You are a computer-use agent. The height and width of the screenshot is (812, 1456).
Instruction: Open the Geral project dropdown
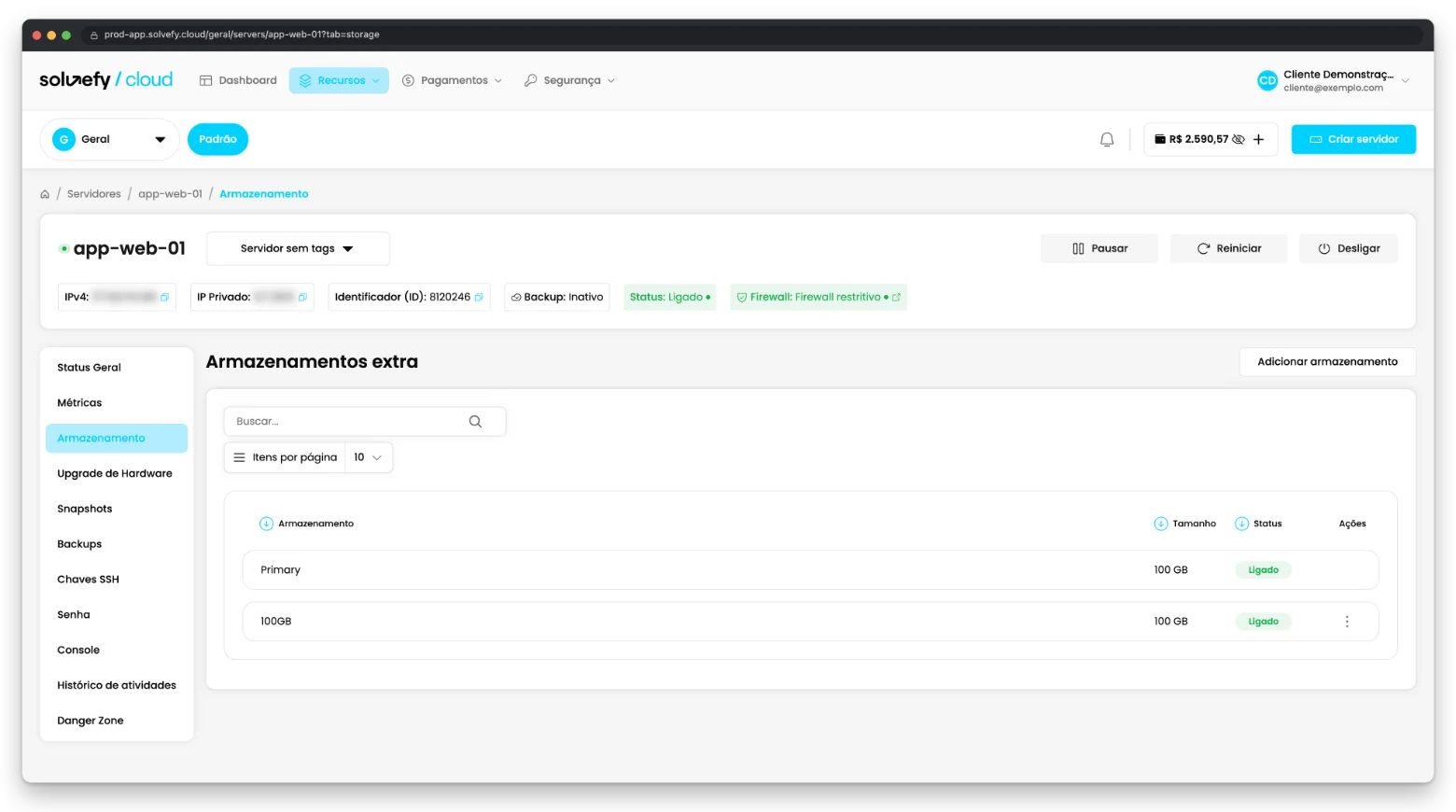click(x=109, y=139)
